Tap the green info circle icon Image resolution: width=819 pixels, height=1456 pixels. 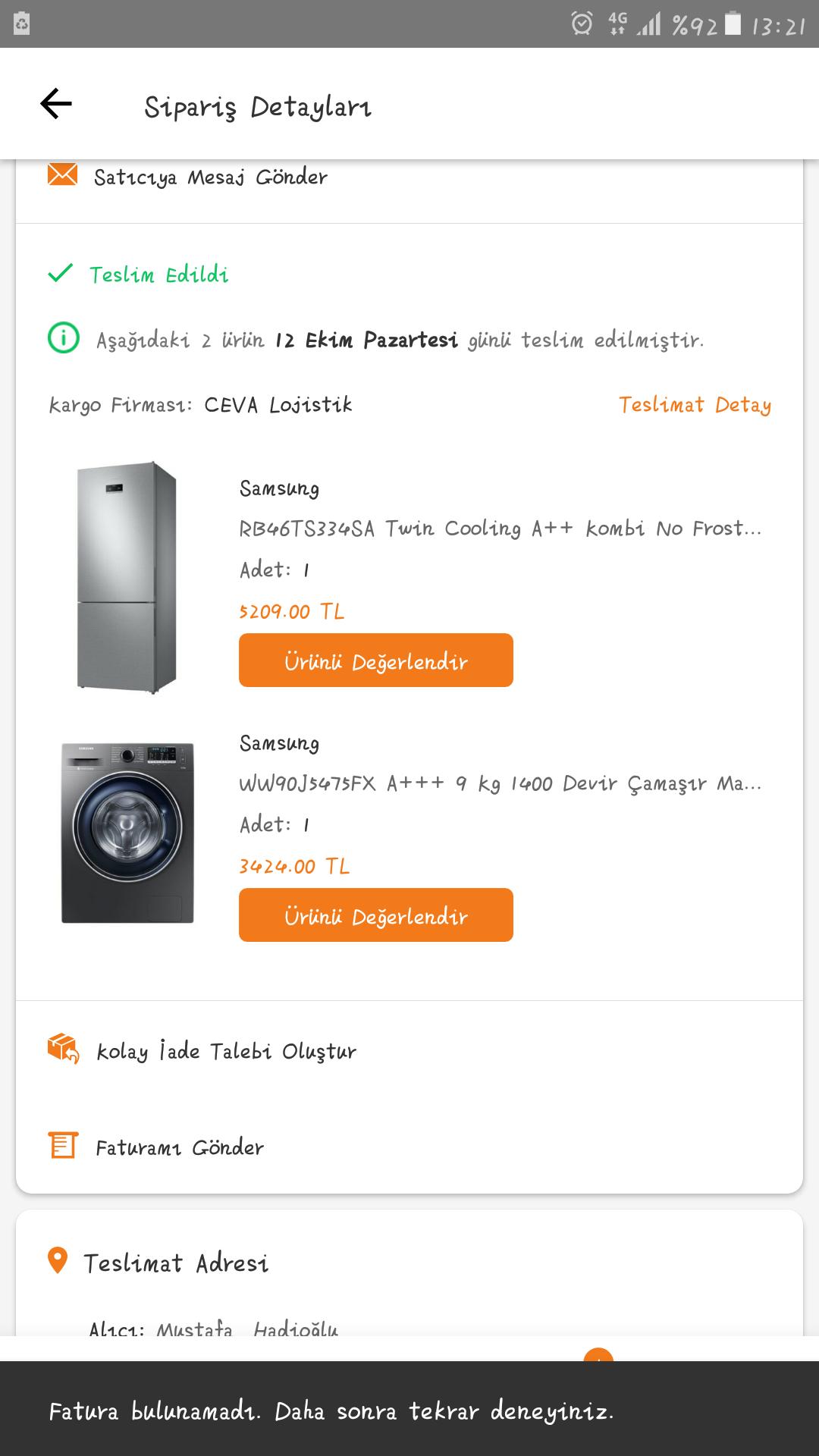tap(64, 338)
